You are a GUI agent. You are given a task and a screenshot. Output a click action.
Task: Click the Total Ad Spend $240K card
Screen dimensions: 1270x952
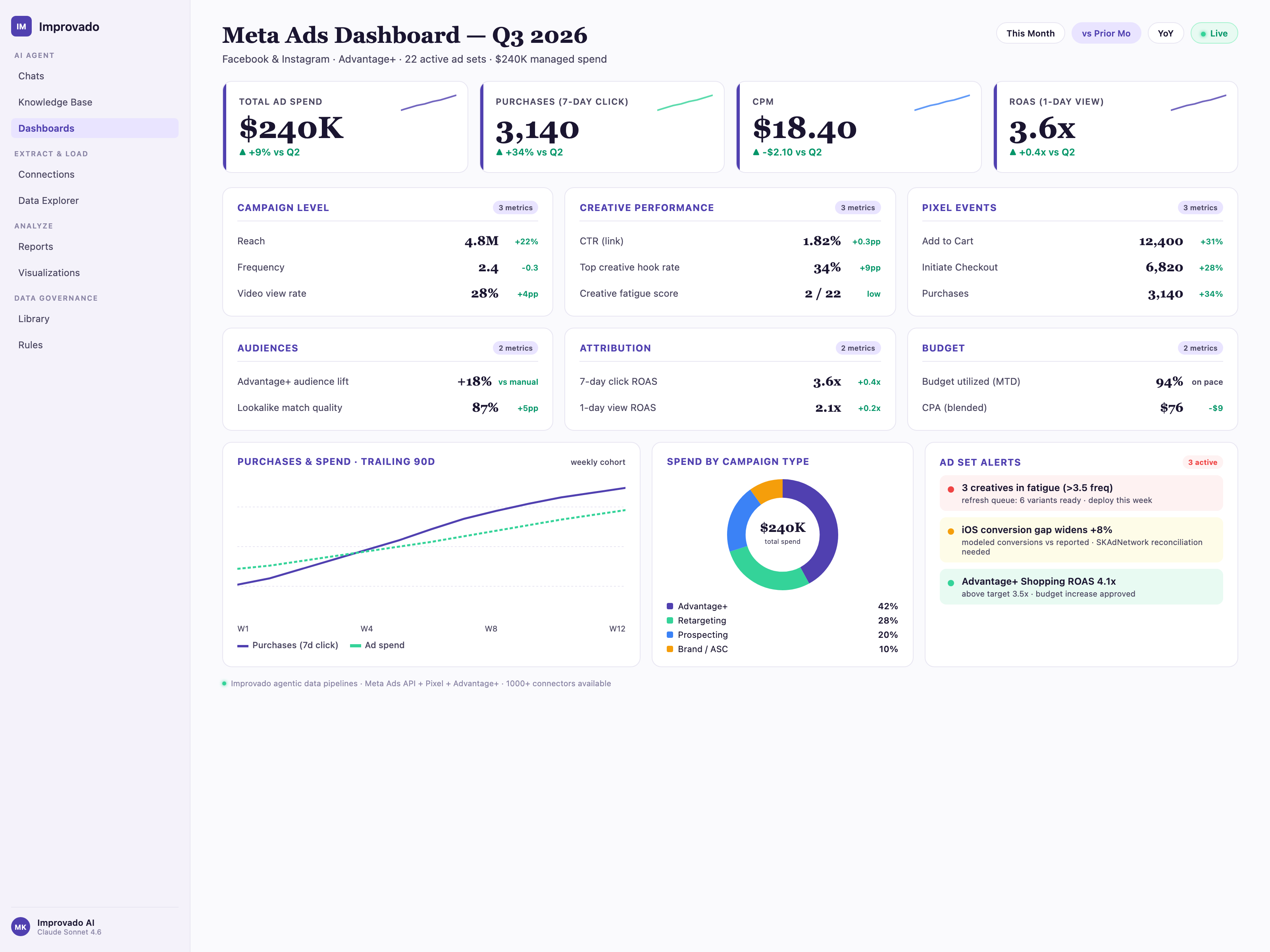coord(345,127)
